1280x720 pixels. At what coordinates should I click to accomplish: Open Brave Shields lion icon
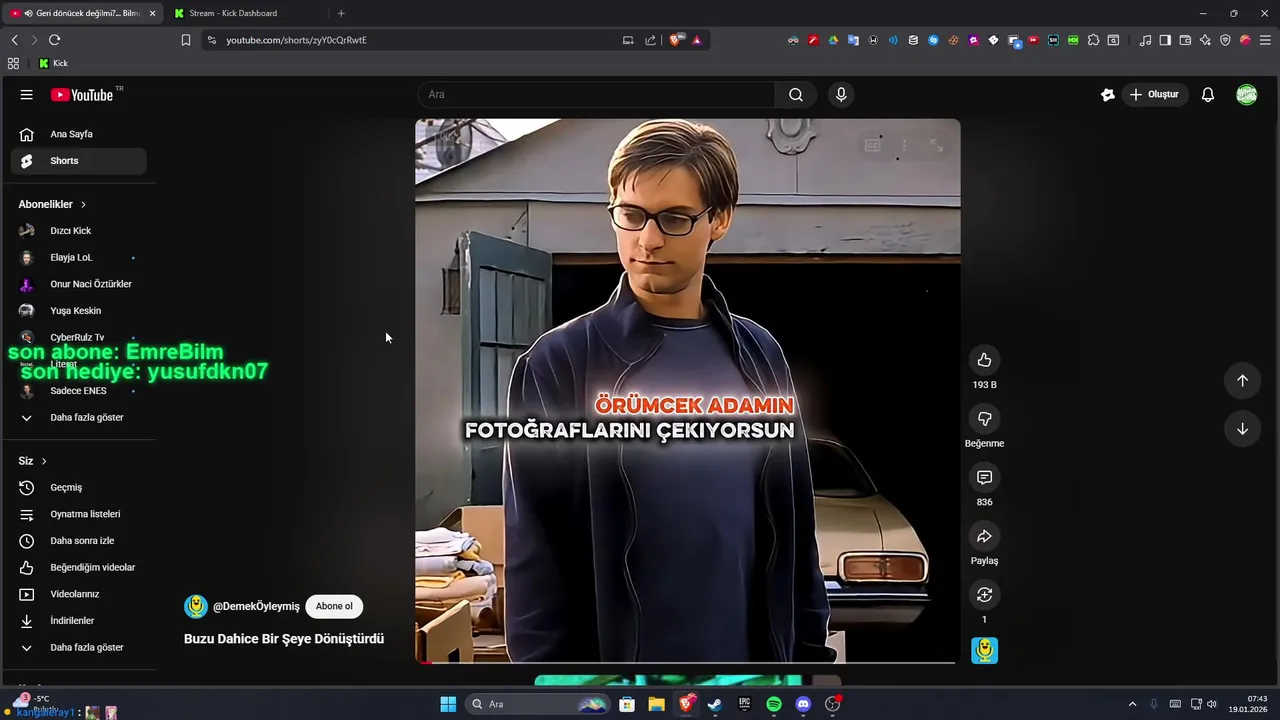pos(676,40)
